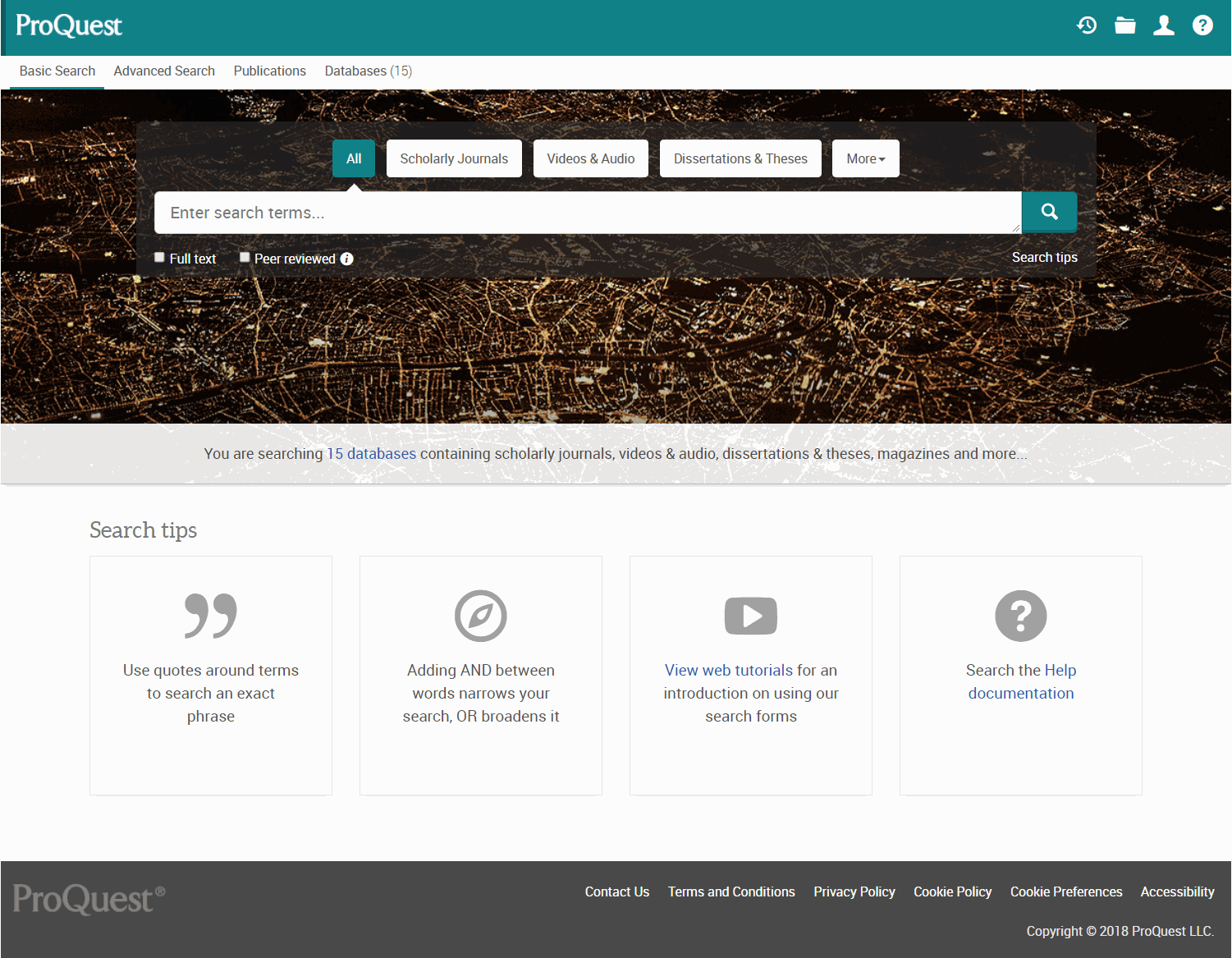The width and height of the screenshot is (1232, 958).
Task: Open the Publications tab
Action: click(269, 71)
